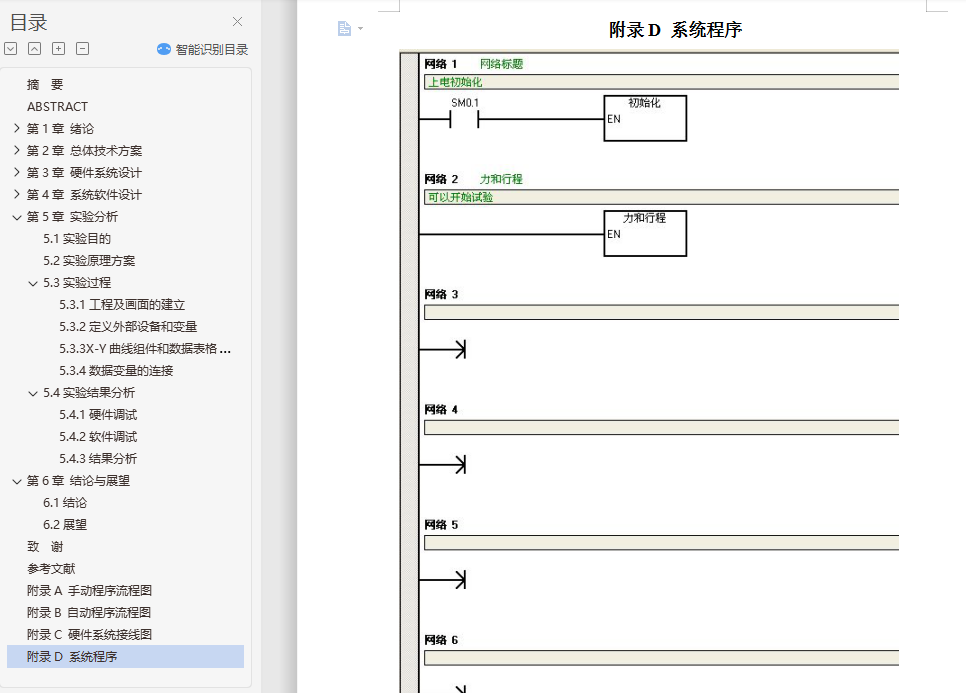
Task: Click the collapse-all-levels up arrow icon
Action: point(34,49)
